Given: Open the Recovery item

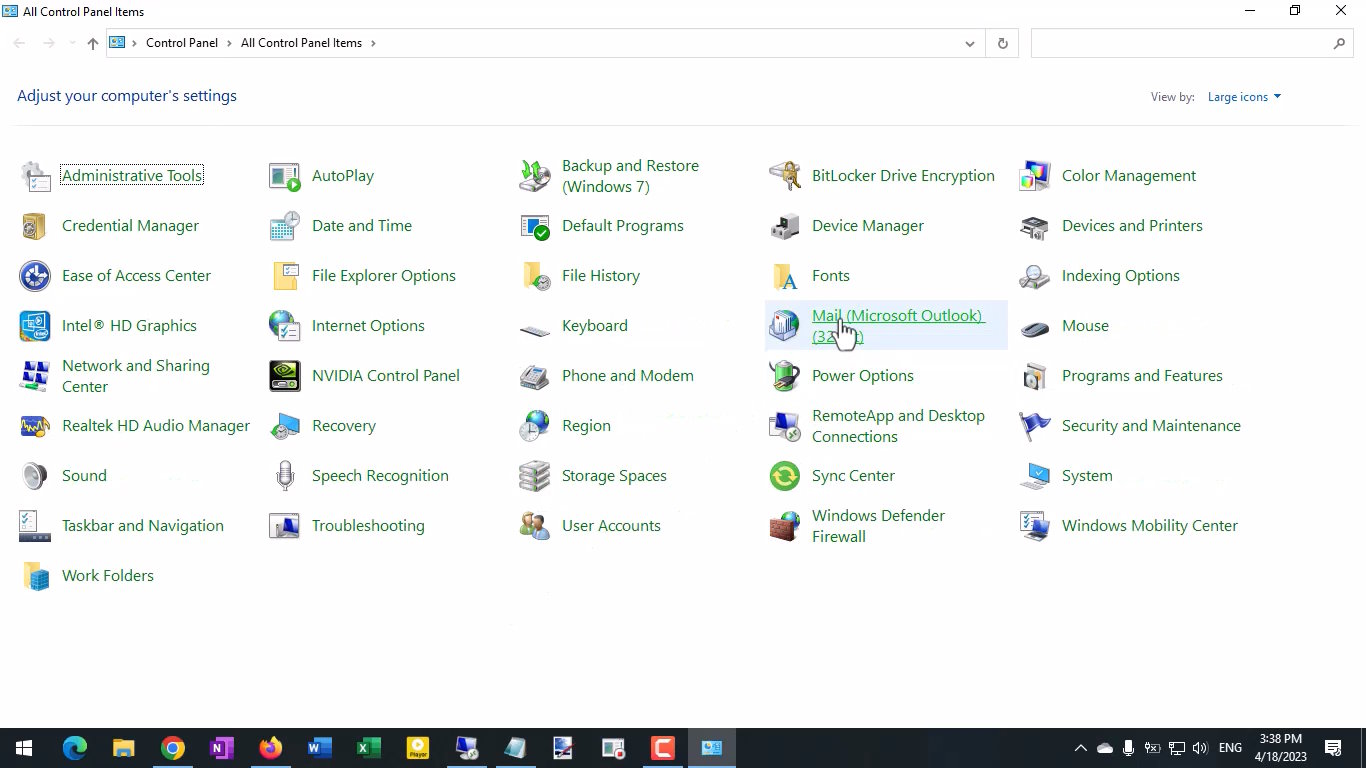Looking at the screenshot, I should click(323, 426).
